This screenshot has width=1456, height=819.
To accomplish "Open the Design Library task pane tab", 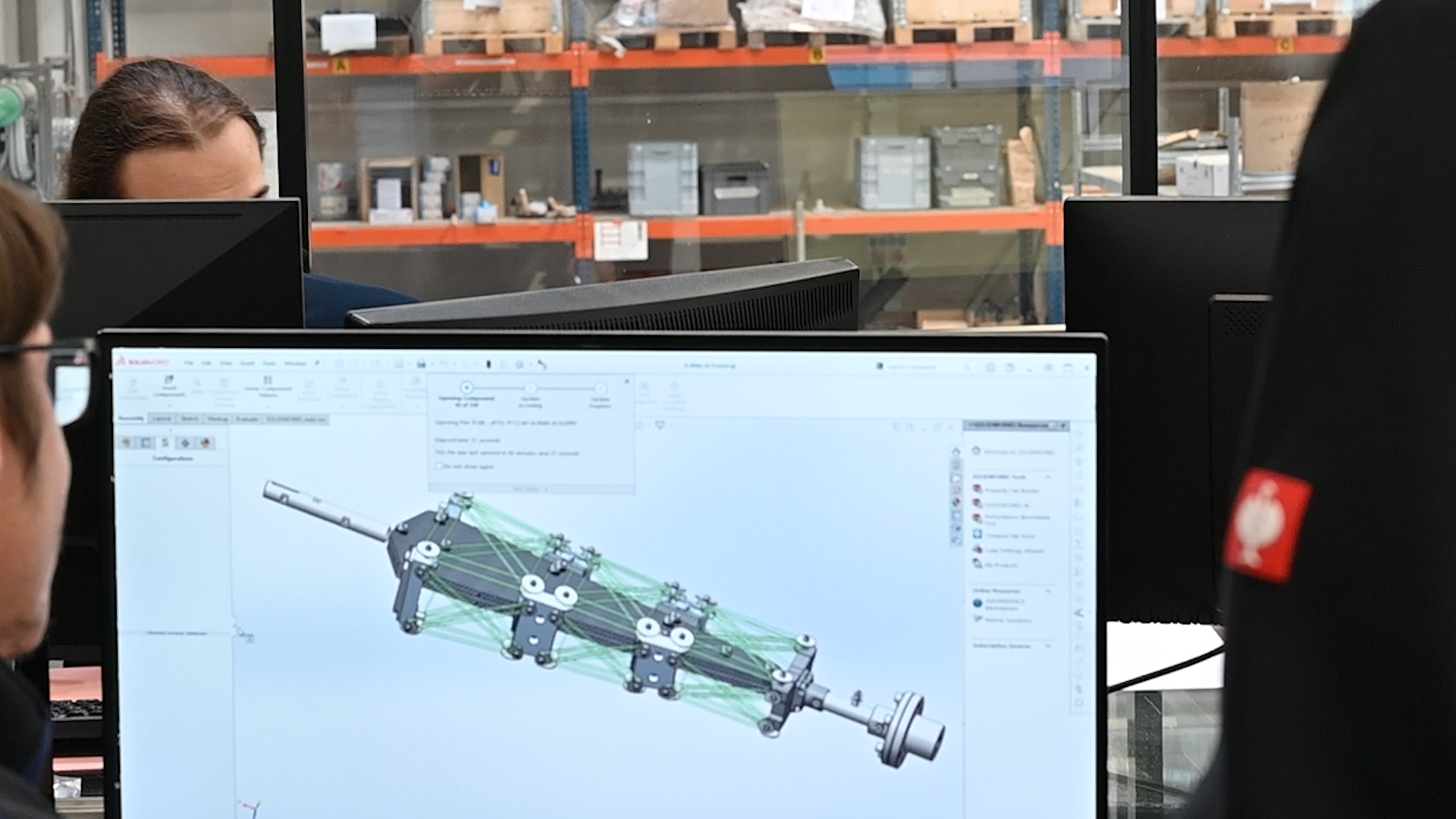I will tap(955, 465).
